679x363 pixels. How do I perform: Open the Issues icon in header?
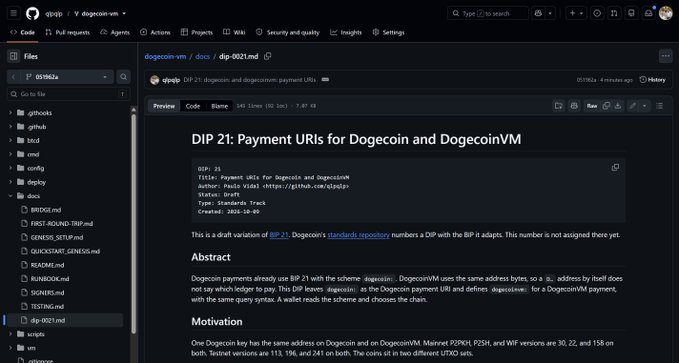pos(597,13)
